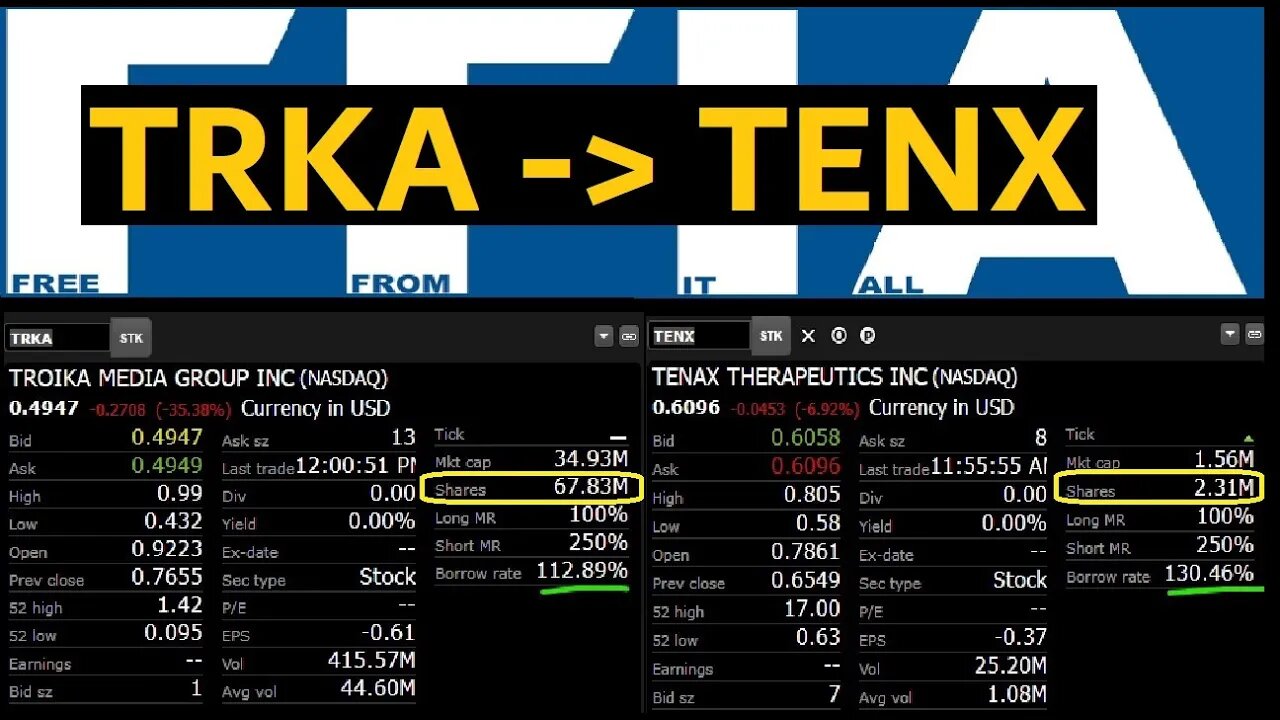Click the TROIKA MEDIA GROUP INC title
The height and width of the screenshot is (720, 1280).
[152, 378]
